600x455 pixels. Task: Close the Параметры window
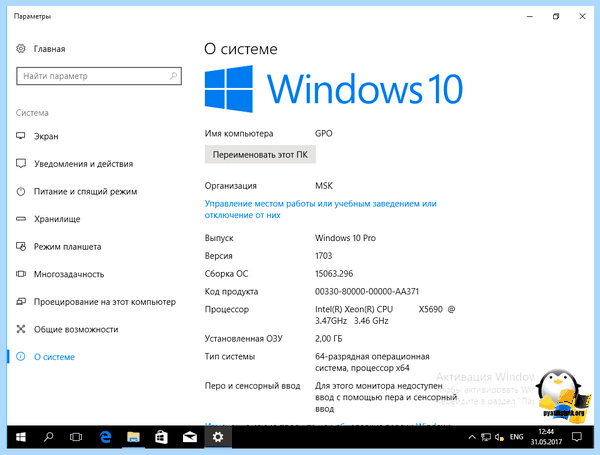pos(582,16)
